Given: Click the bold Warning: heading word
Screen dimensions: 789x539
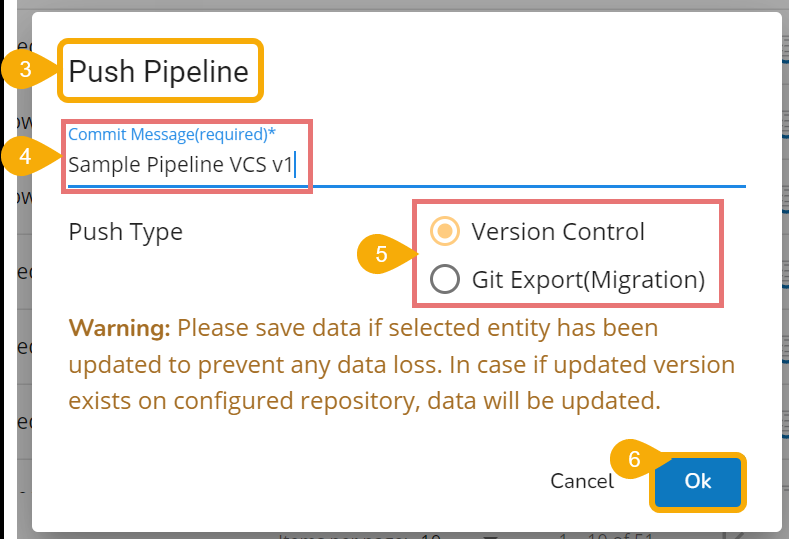Looking at the screenshot, I should tap(119, 328).
